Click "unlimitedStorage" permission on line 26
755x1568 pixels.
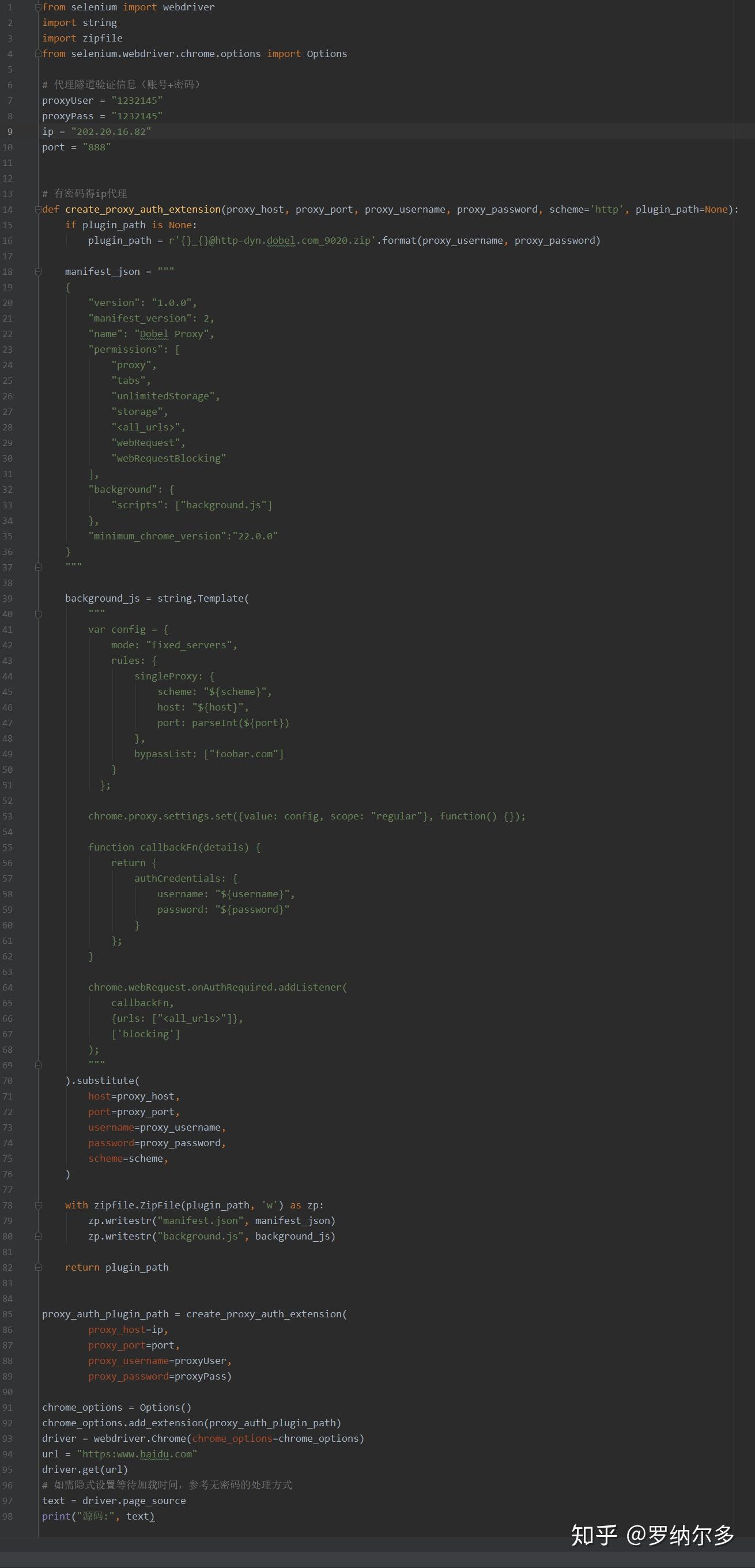163,396
